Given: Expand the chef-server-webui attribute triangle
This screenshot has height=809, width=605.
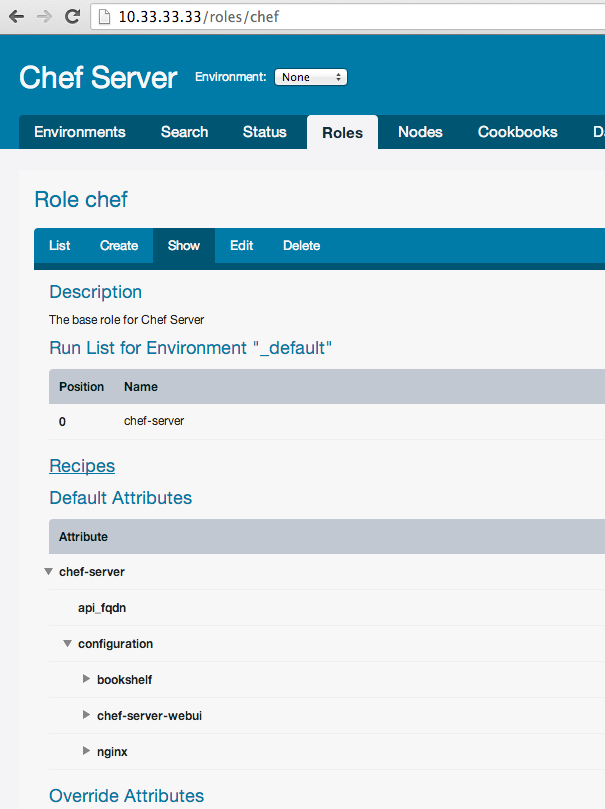Looking at the screenshot, I should [86, 715].
